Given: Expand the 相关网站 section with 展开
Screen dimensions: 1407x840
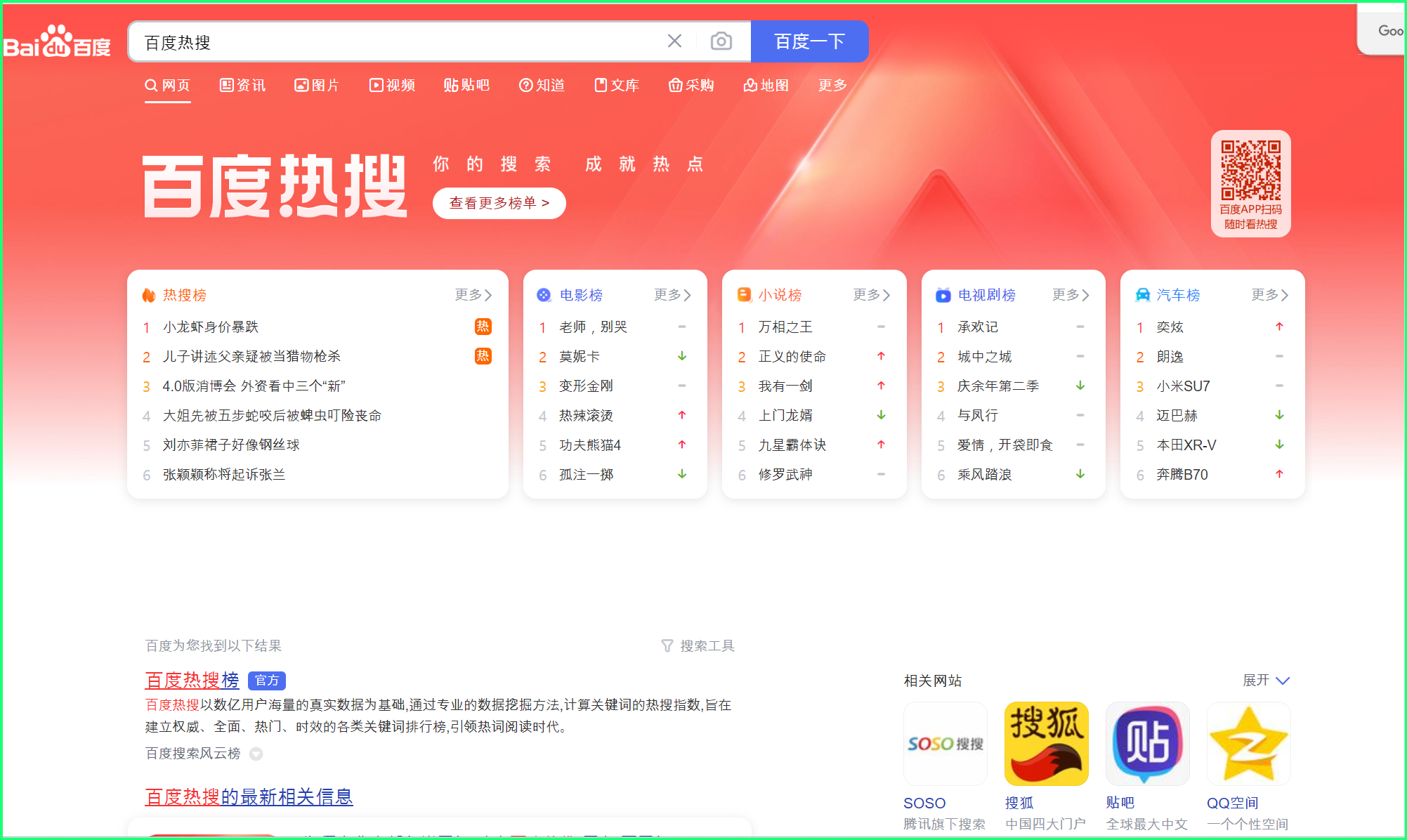Looking at the screenshot, I should (x=1266, y=680).
